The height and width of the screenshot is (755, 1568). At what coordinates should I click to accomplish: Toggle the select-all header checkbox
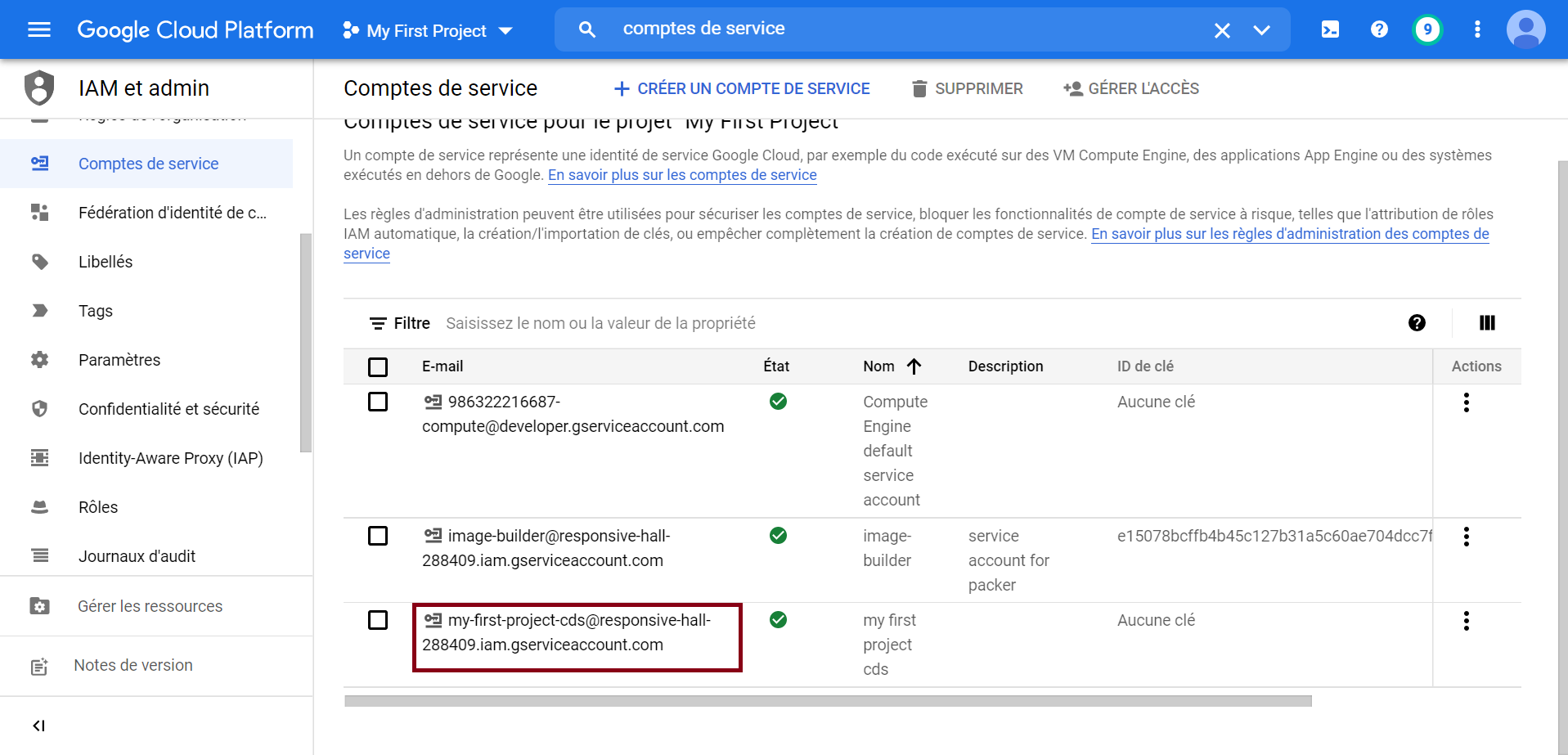click(378, 366)
